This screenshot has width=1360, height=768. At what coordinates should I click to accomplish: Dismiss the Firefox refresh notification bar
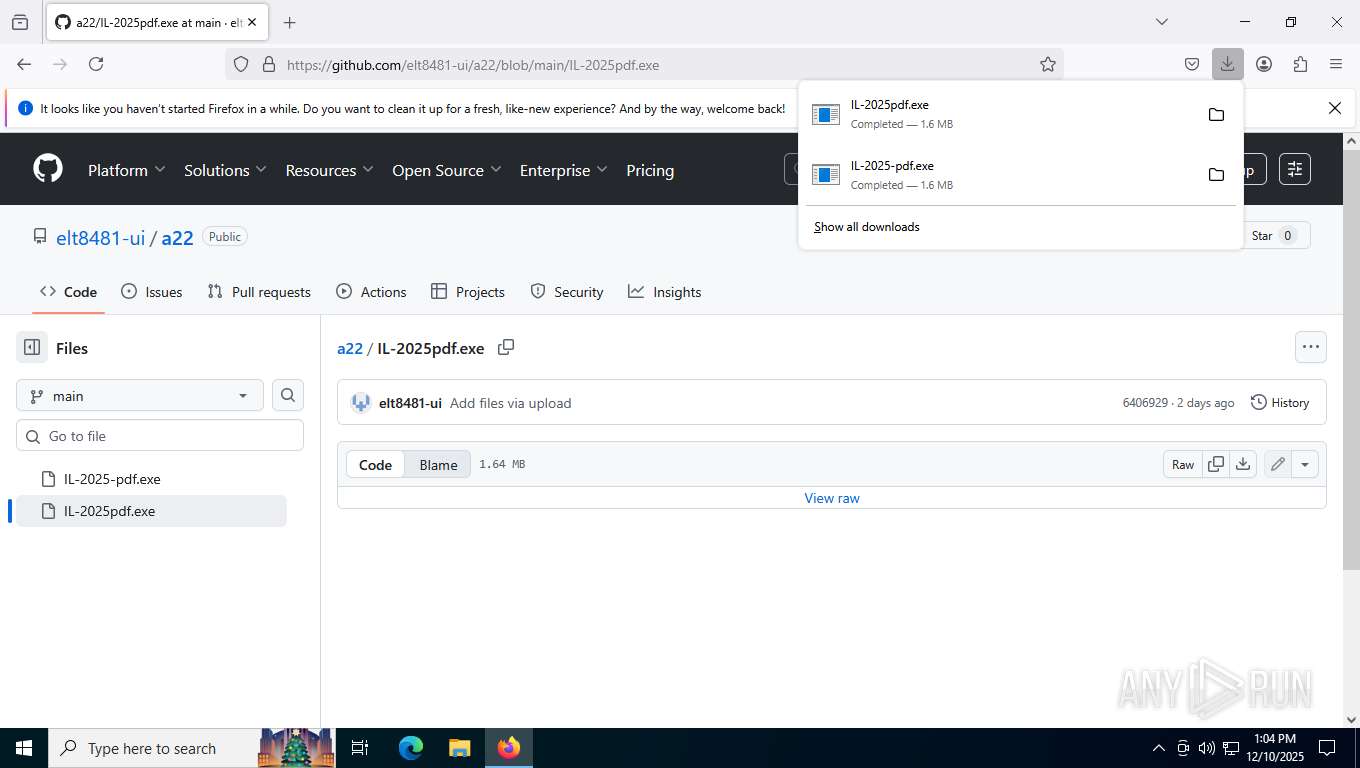coord(1334,108)
